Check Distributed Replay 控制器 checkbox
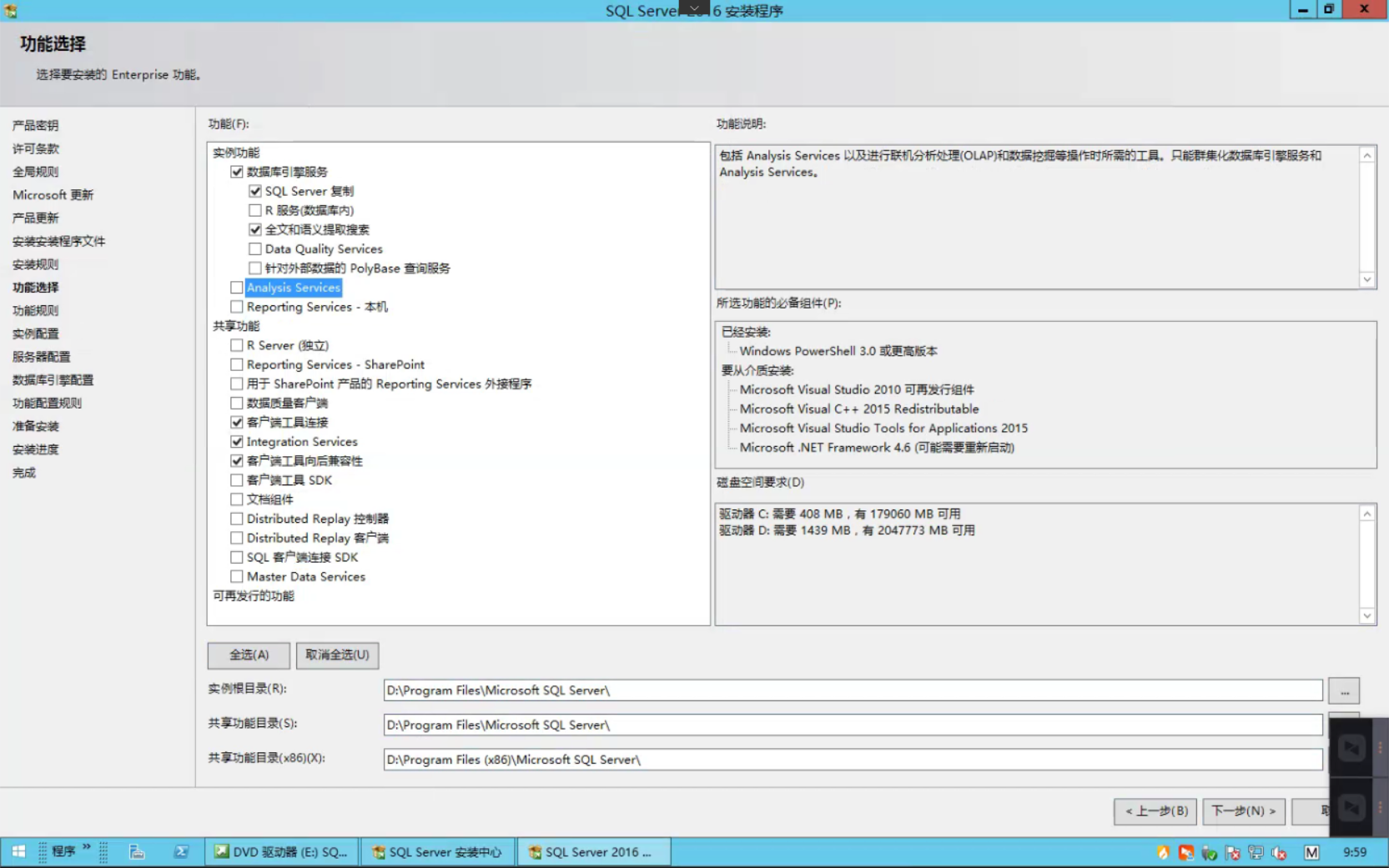This screenshot has width=1389, height=868. (237, 519)
